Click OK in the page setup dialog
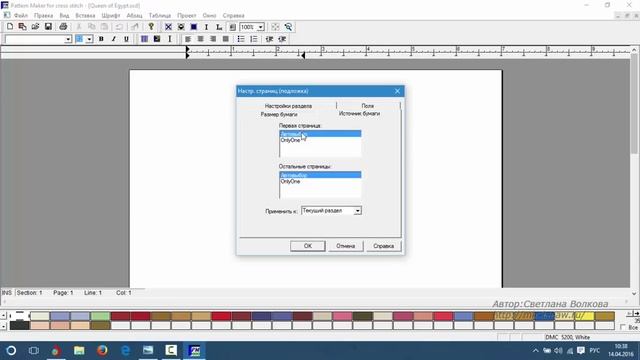640x360 pixels. point(308,246)
